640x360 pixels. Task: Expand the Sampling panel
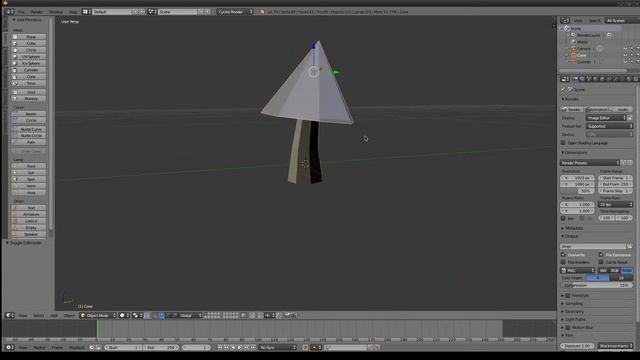tap(574, 304)
